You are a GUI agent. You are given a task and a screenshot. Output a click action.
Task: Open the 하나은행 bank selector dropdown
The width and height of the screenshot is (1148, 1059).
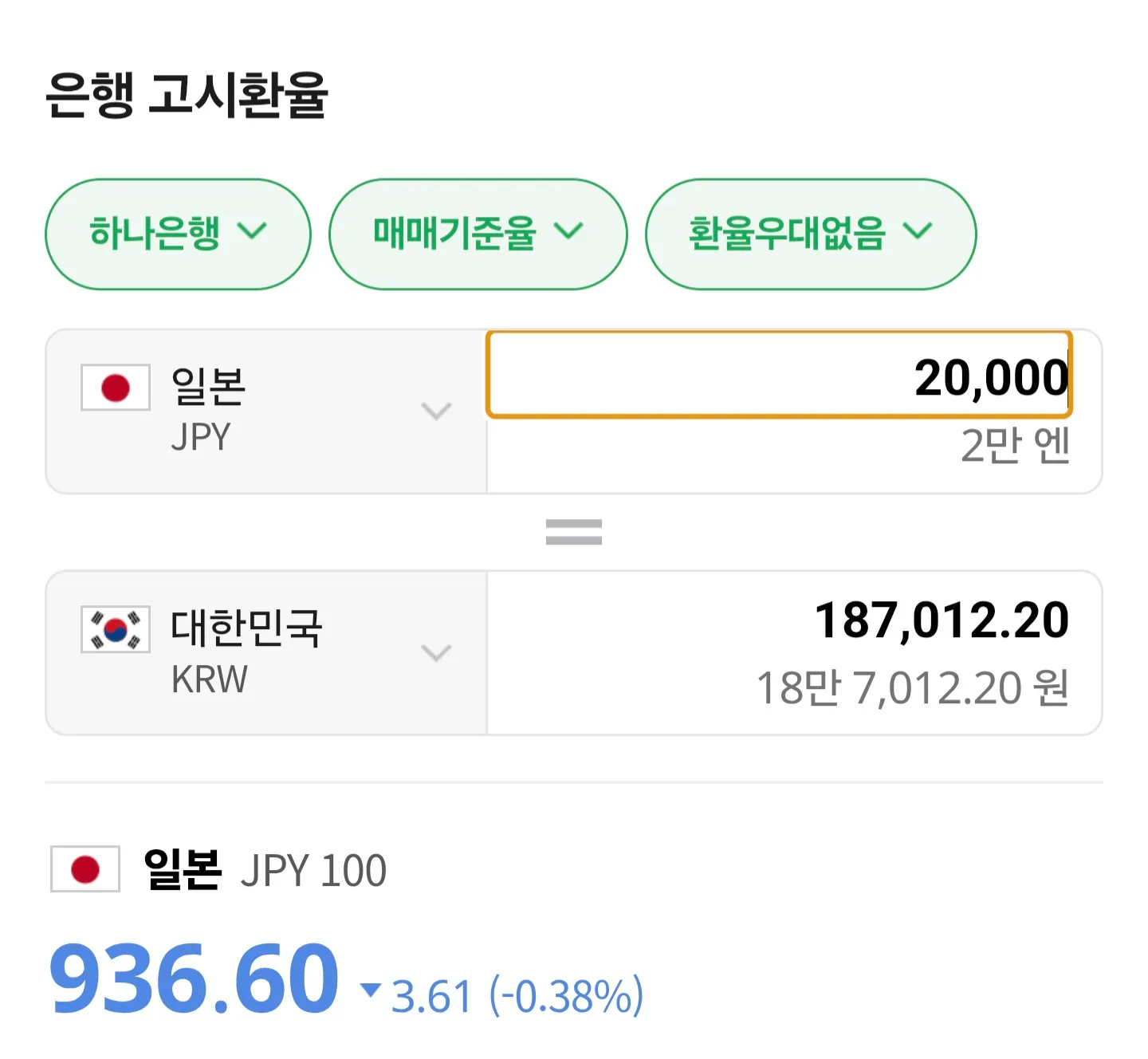click(177, 234)
